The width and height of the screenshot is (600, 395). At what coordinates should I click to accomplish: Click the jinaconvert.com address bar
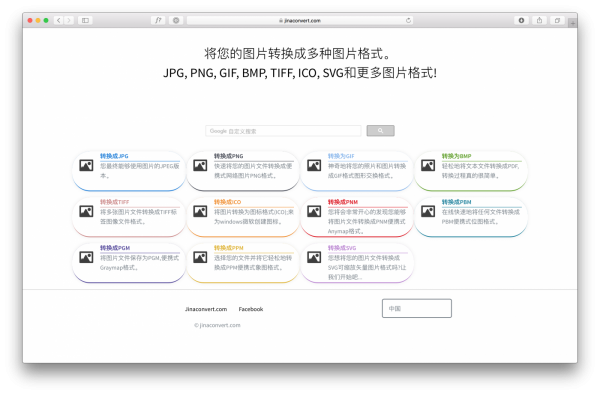tap(300, 20)
